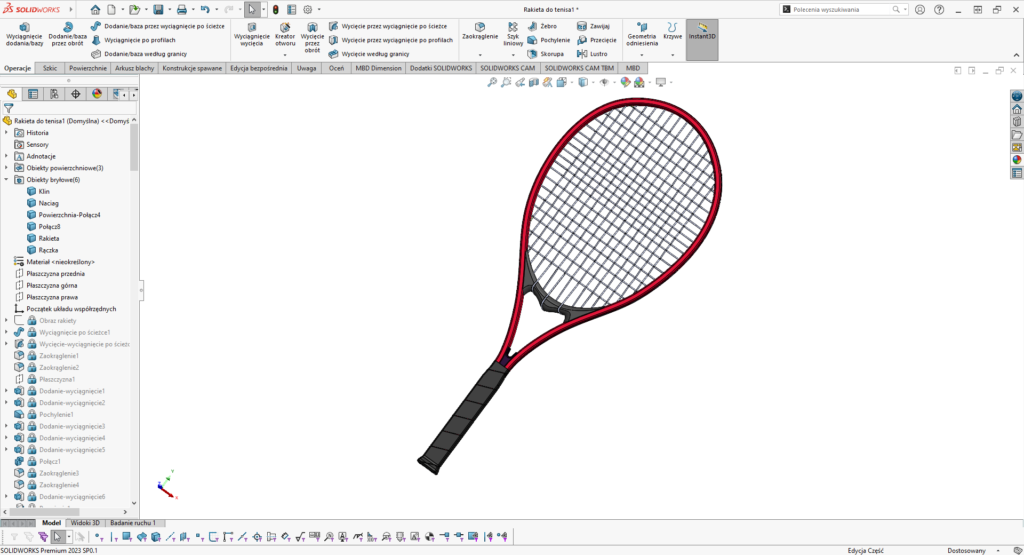Toggle the Instant3D button

coord(702,32)
